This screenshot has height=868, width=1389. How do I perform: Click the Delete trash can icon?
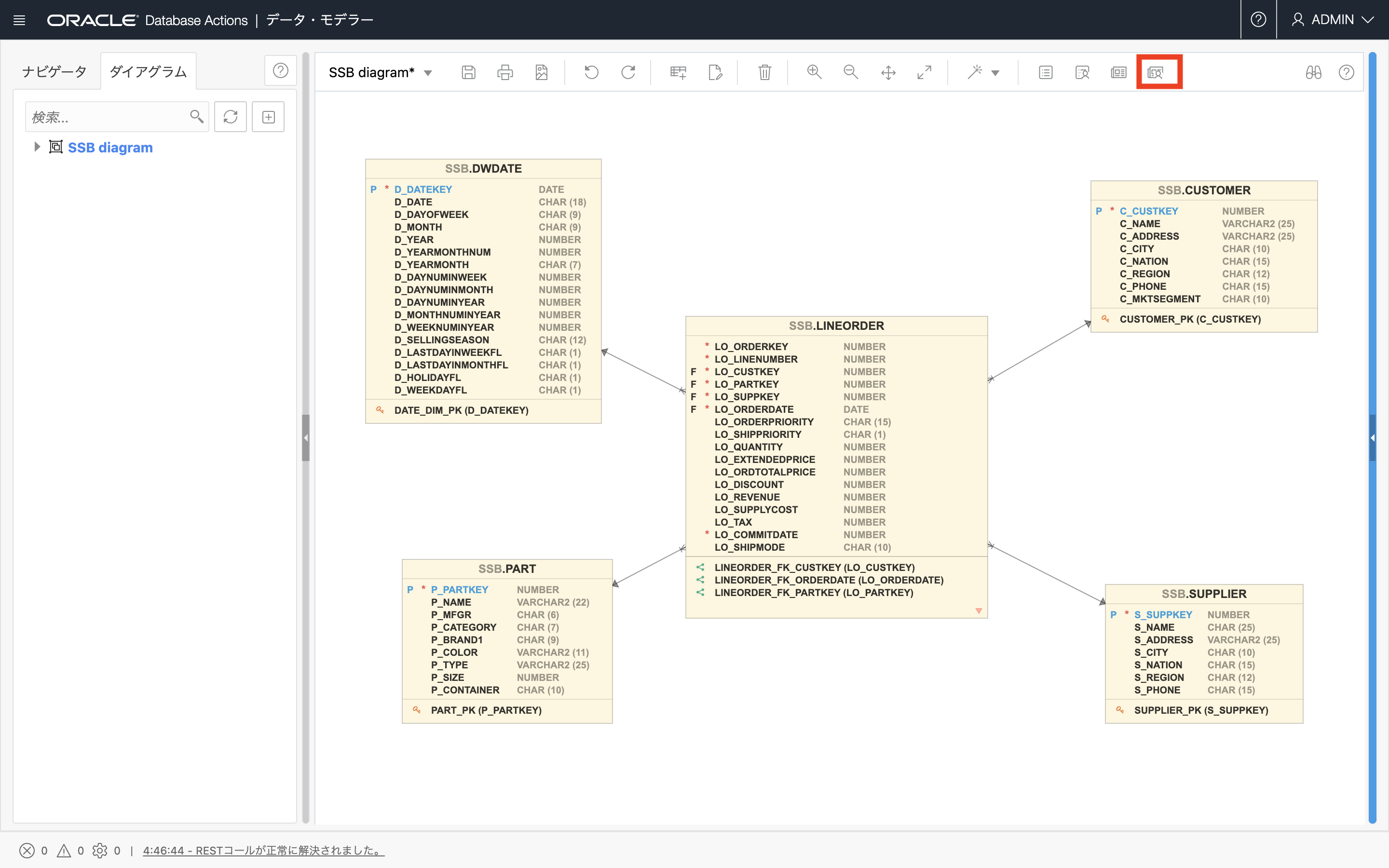[x=764, y=72]
